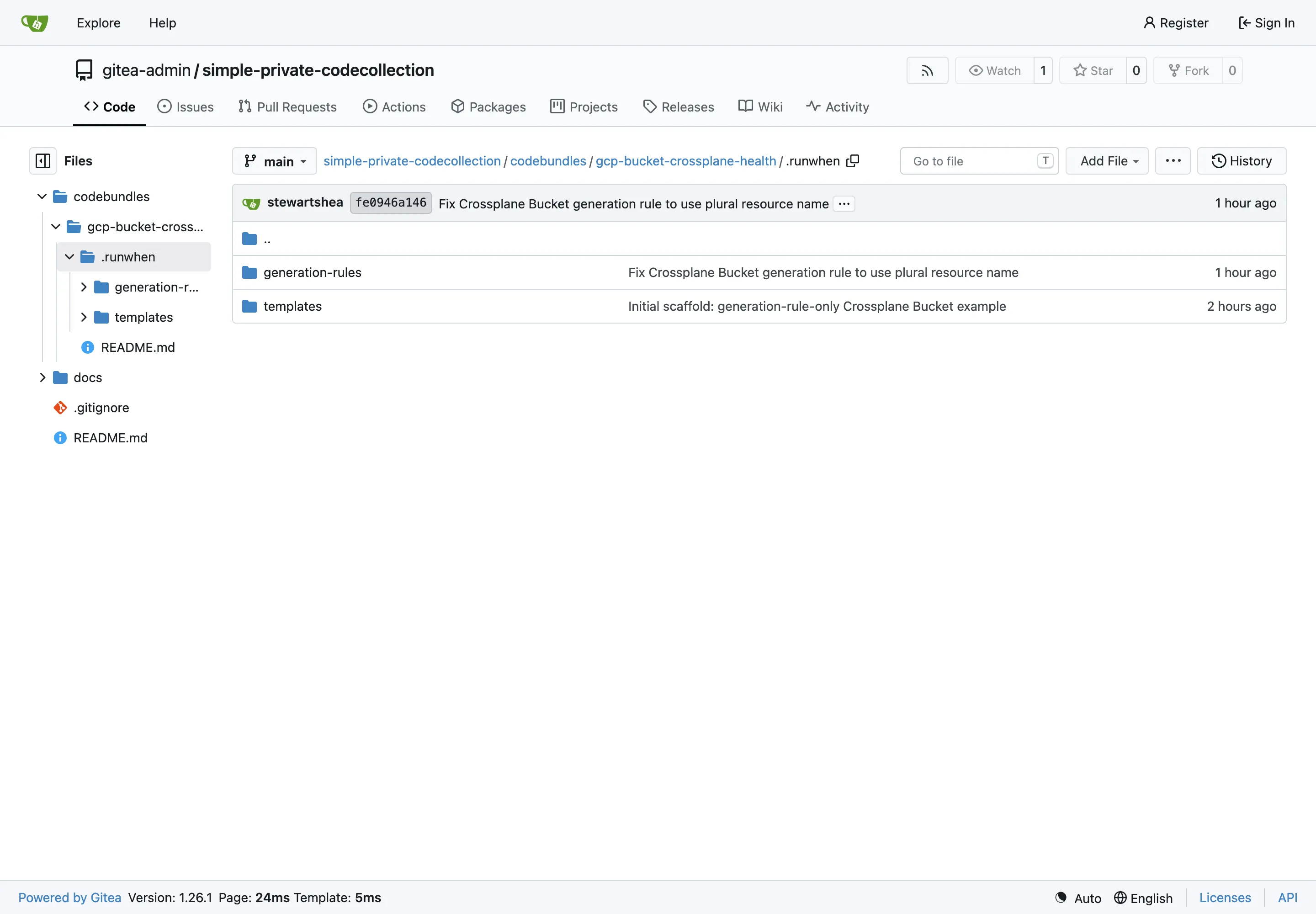Switch to the Code tab

(x=109, y=107)
